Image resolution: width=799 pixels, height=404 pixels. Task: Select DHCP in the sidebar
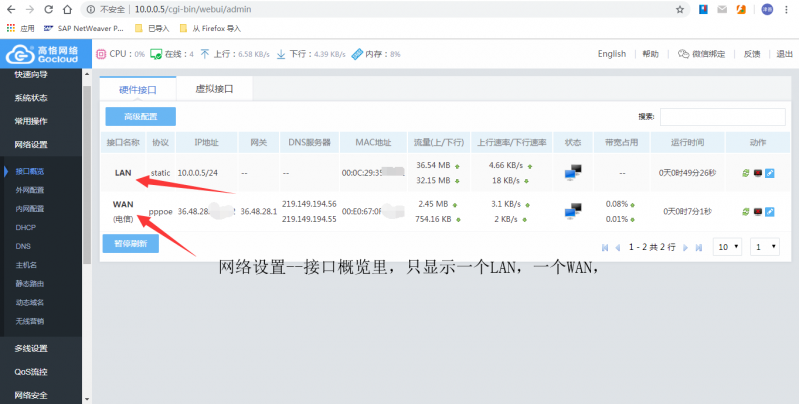tap(25, 228)
